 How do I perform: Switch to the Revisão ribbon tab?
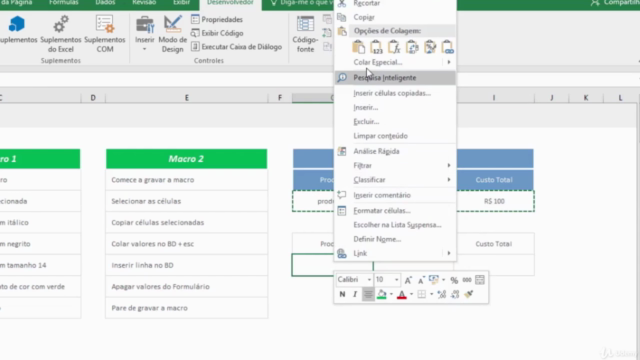tap(144, 3)
